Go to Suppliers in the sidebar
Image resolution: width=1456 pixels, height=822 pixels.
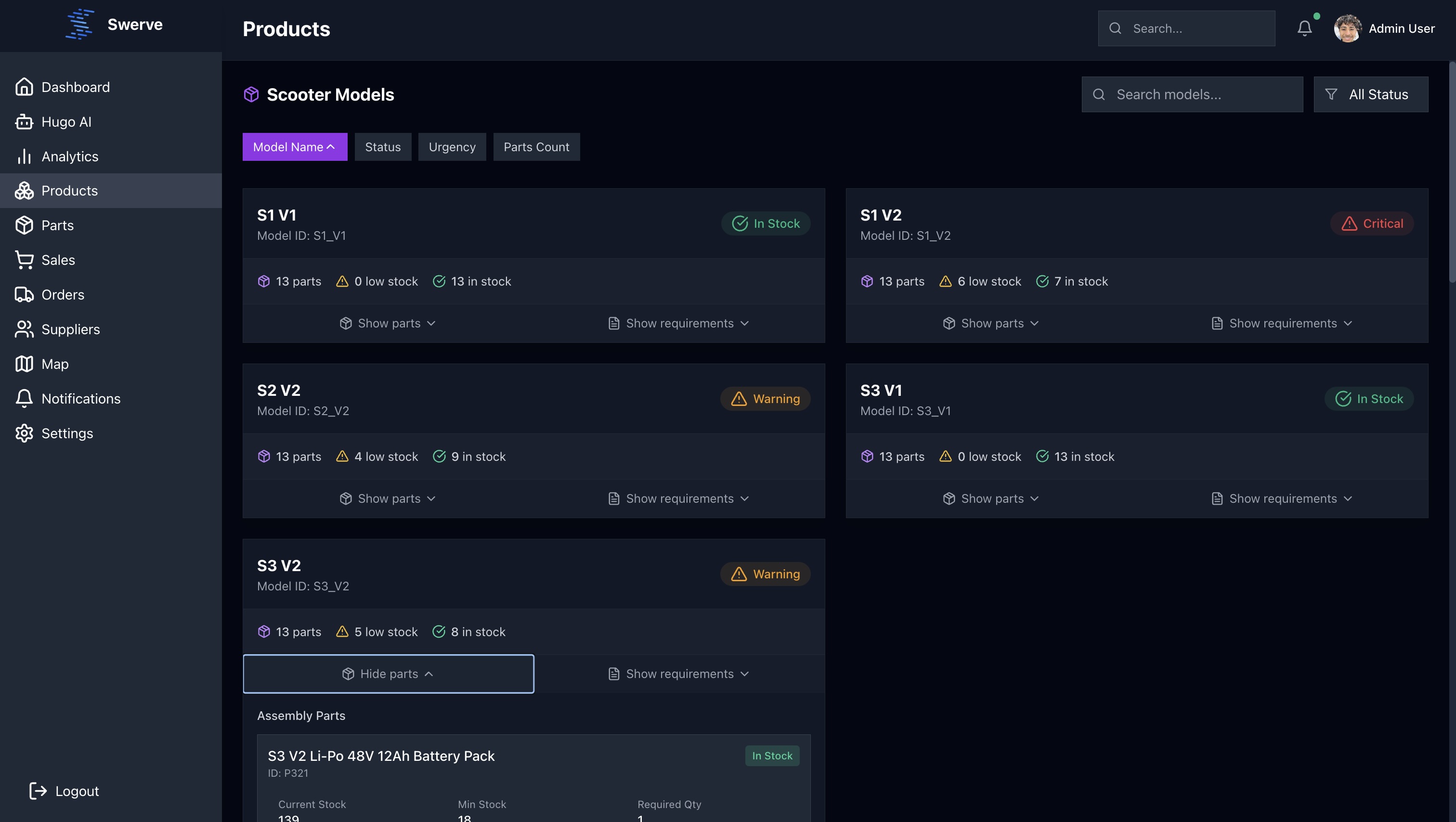coord(70,329)
